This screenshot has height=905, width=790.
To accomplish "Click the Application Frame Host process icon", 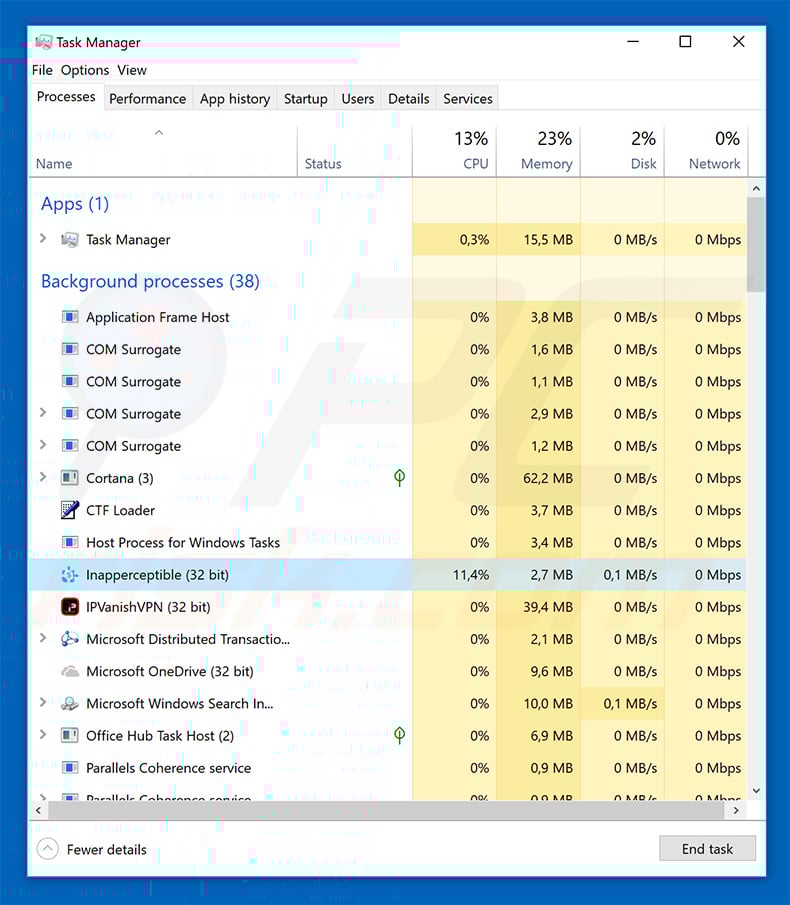I will [70, 317].
